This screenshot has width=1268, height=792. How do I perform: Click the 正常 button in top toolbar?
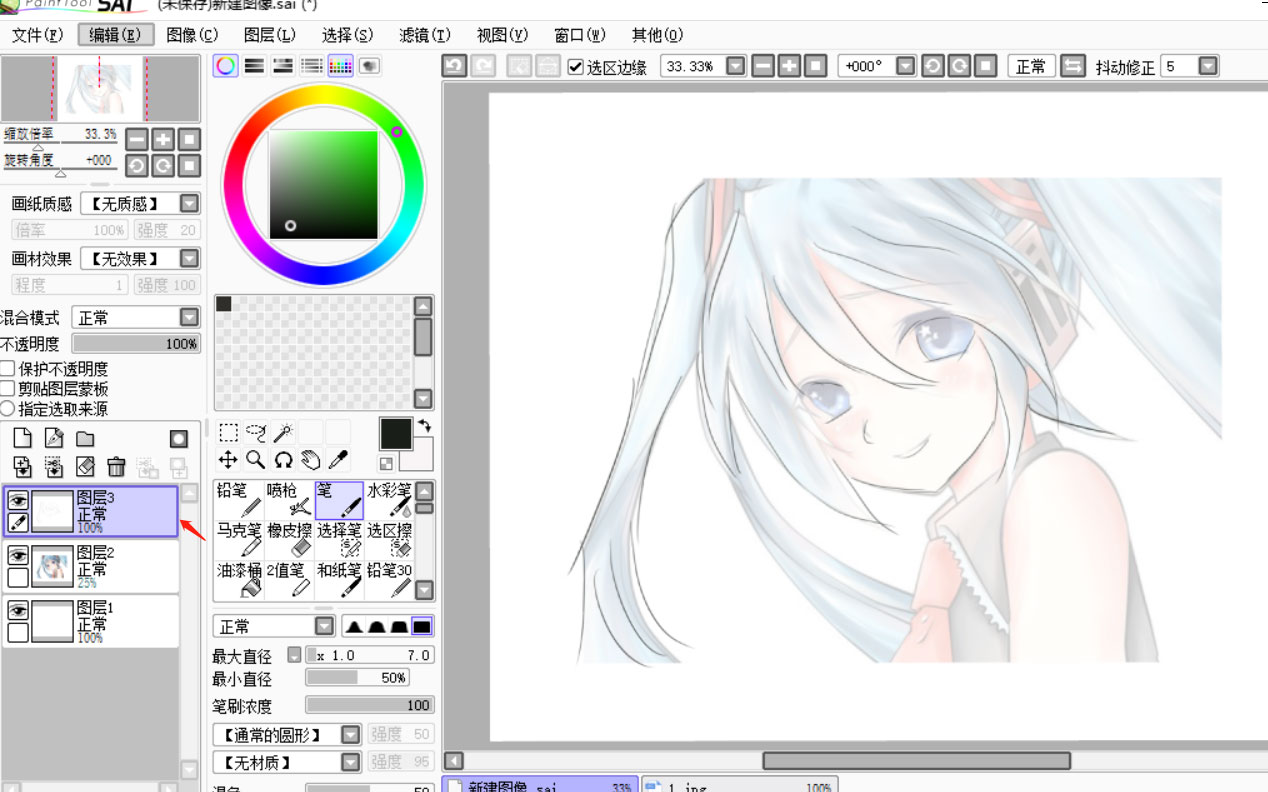click(1031, 66)
